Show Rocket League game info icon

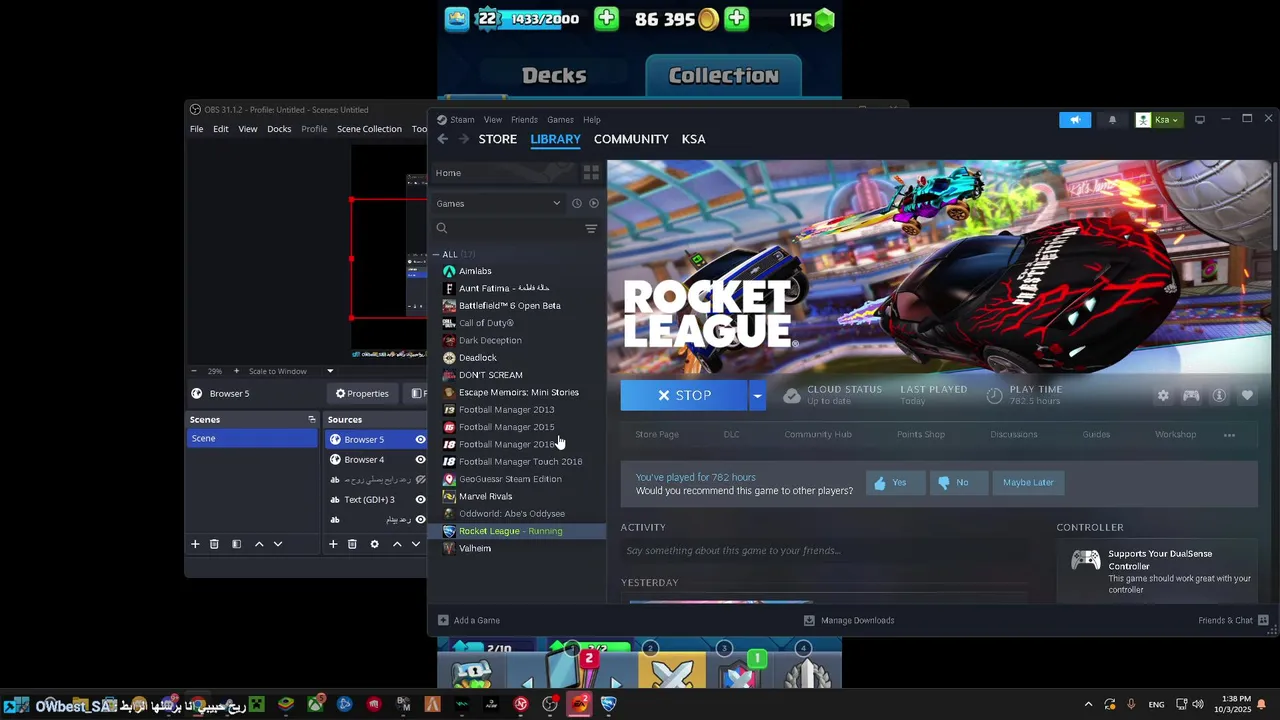point(1219,396)
